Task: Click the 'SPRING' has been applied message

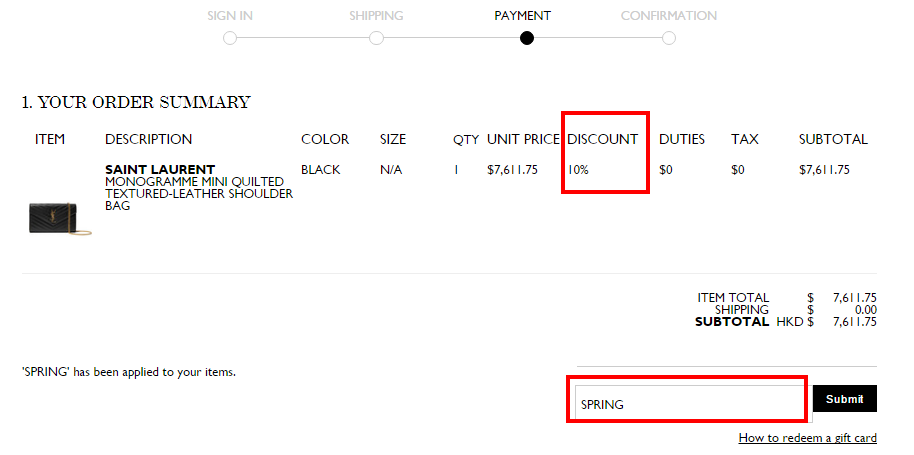Action: [x=129, y=372]
